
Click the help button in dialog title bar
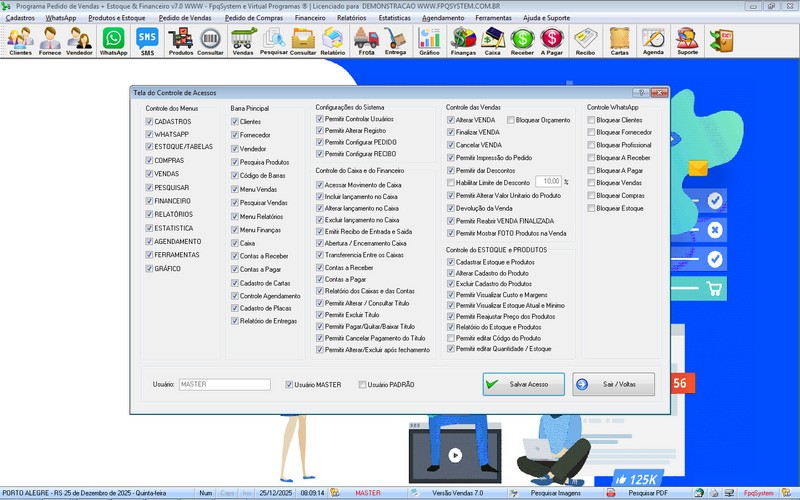641,92
